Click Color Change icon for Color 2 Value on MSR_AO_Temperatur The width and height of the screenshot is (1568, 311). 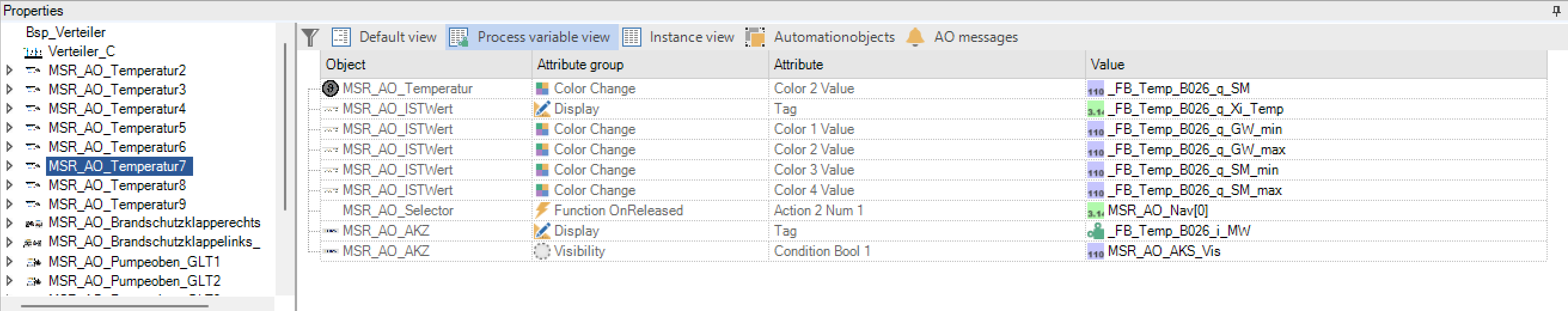[x=542, y=89]
